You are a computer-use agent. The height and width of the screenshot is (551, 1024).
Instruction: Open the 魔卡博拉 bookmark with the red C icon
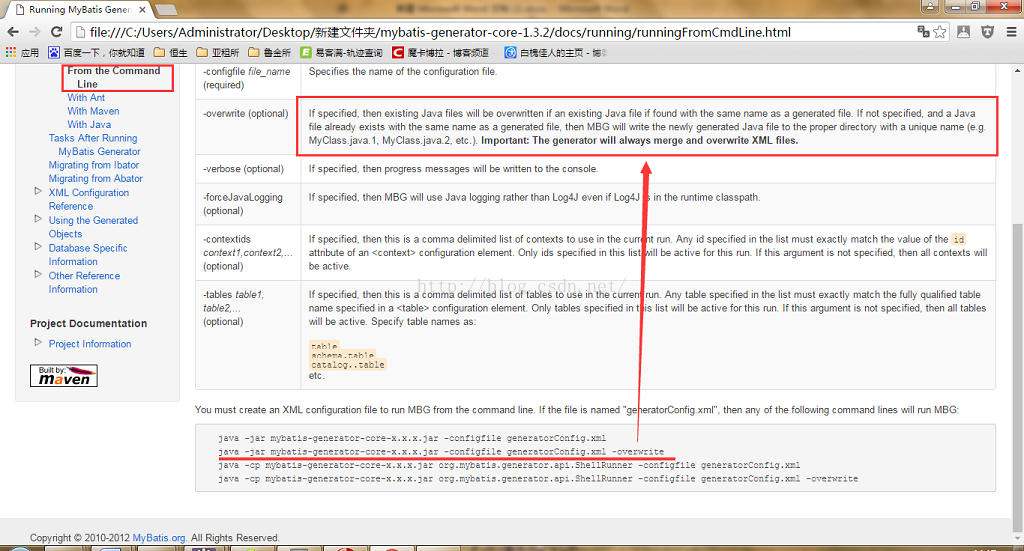click(441, 53)
